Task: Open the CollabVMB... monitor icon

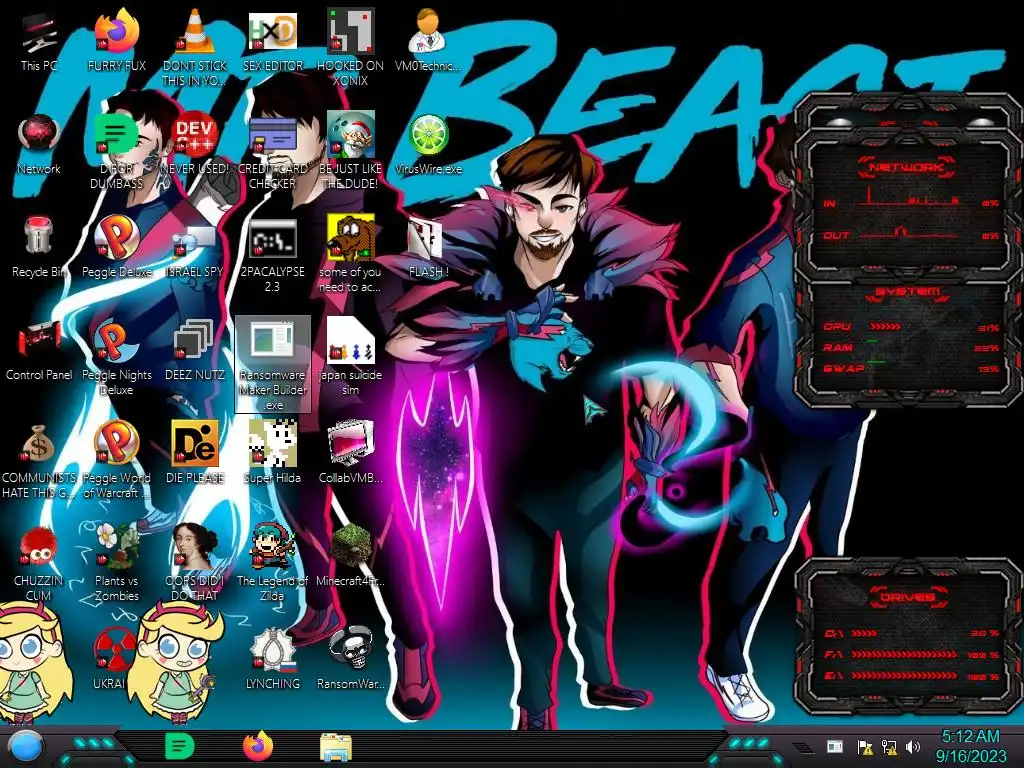Action: [350, 453]
